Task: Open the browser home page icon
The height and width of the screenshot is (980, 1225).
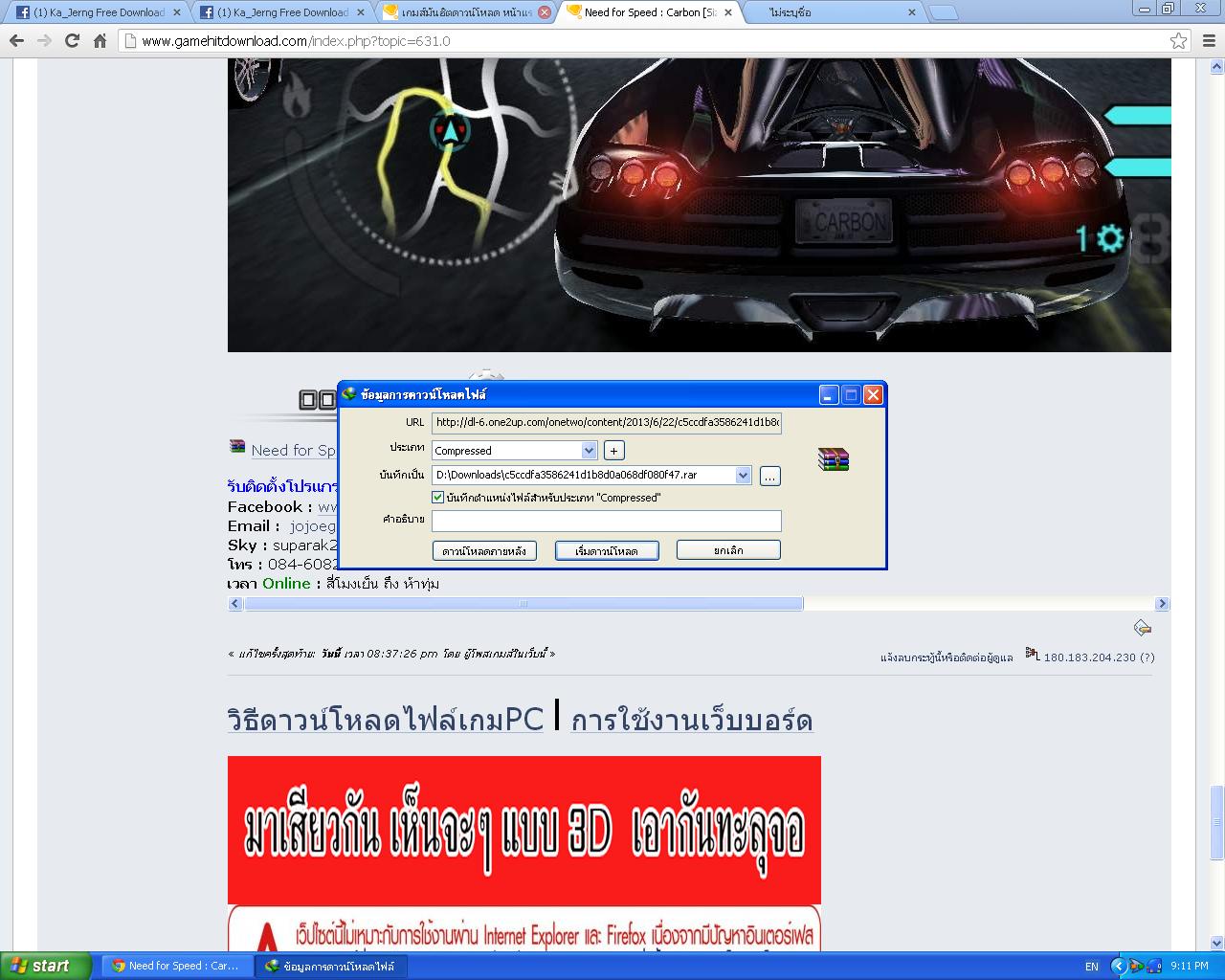Action: click(100, 41)
